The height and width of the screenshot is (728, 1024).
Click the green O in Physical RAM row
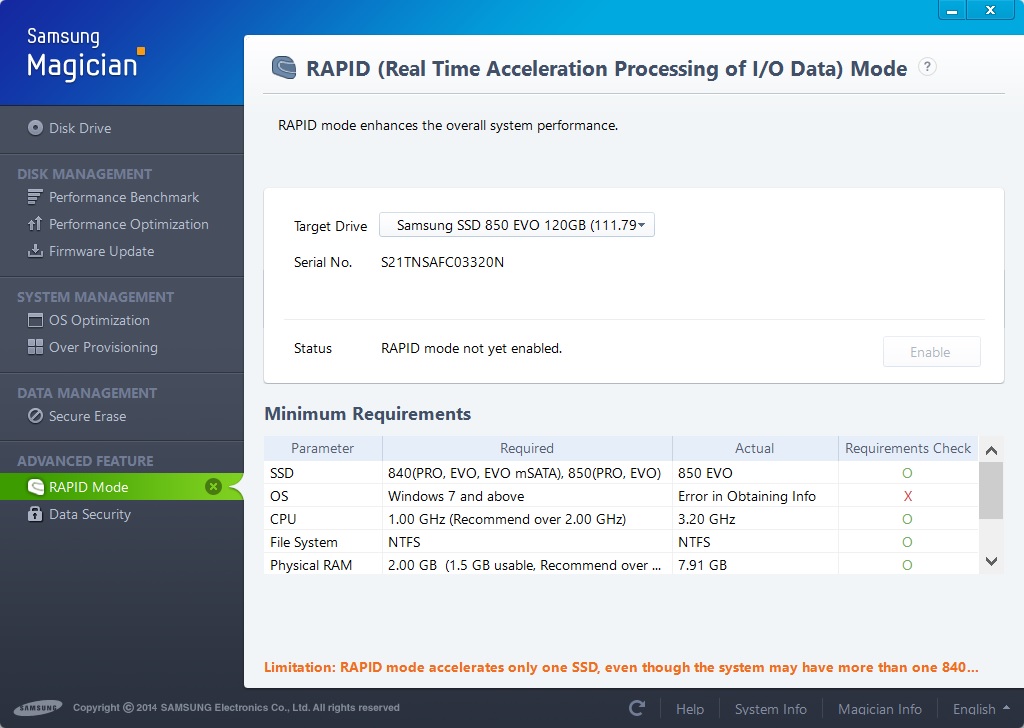pos(907,565)
